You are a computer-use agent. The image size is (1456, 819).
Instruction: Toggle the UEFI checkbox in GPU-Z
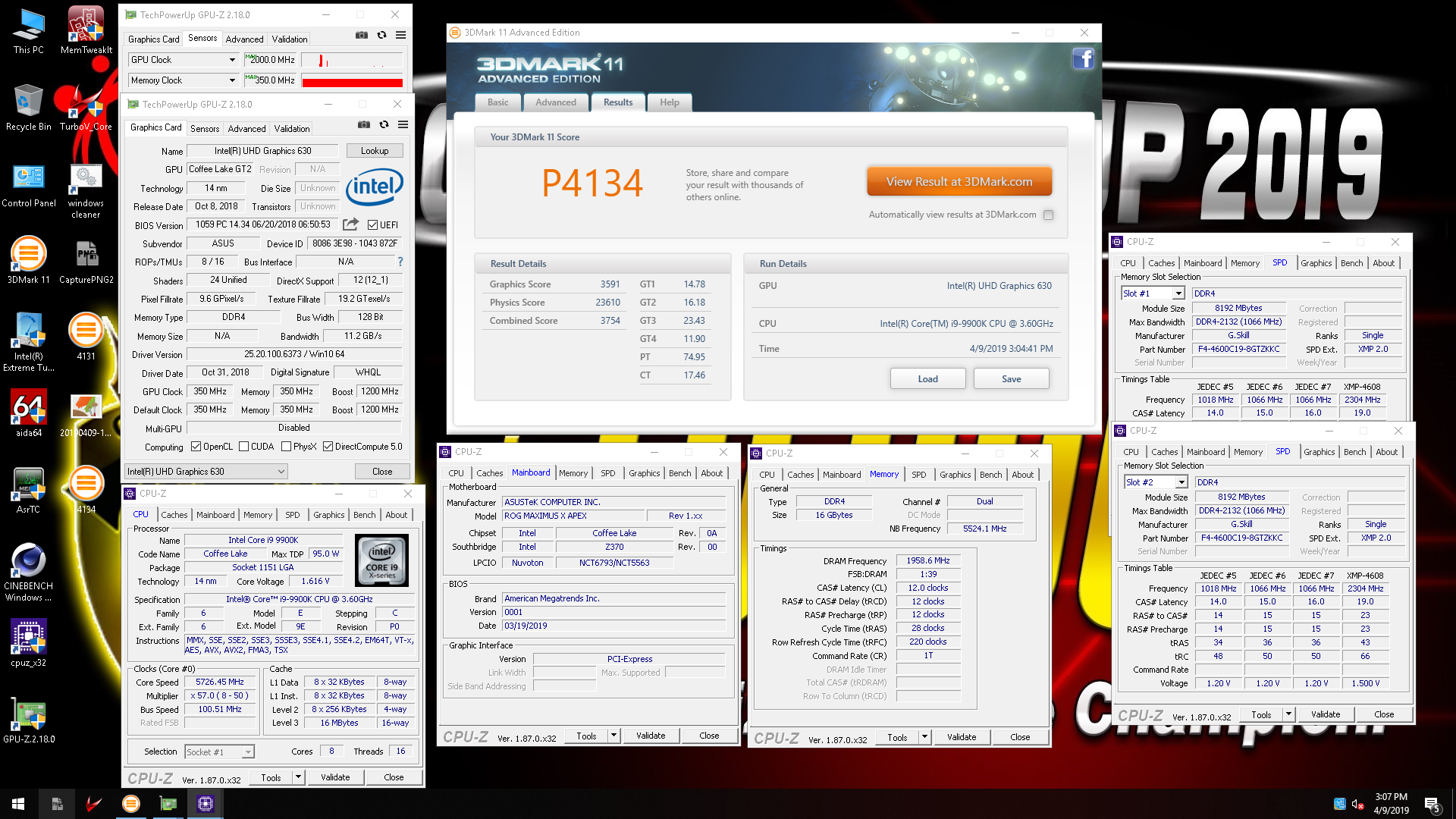[x=372, y=224]
